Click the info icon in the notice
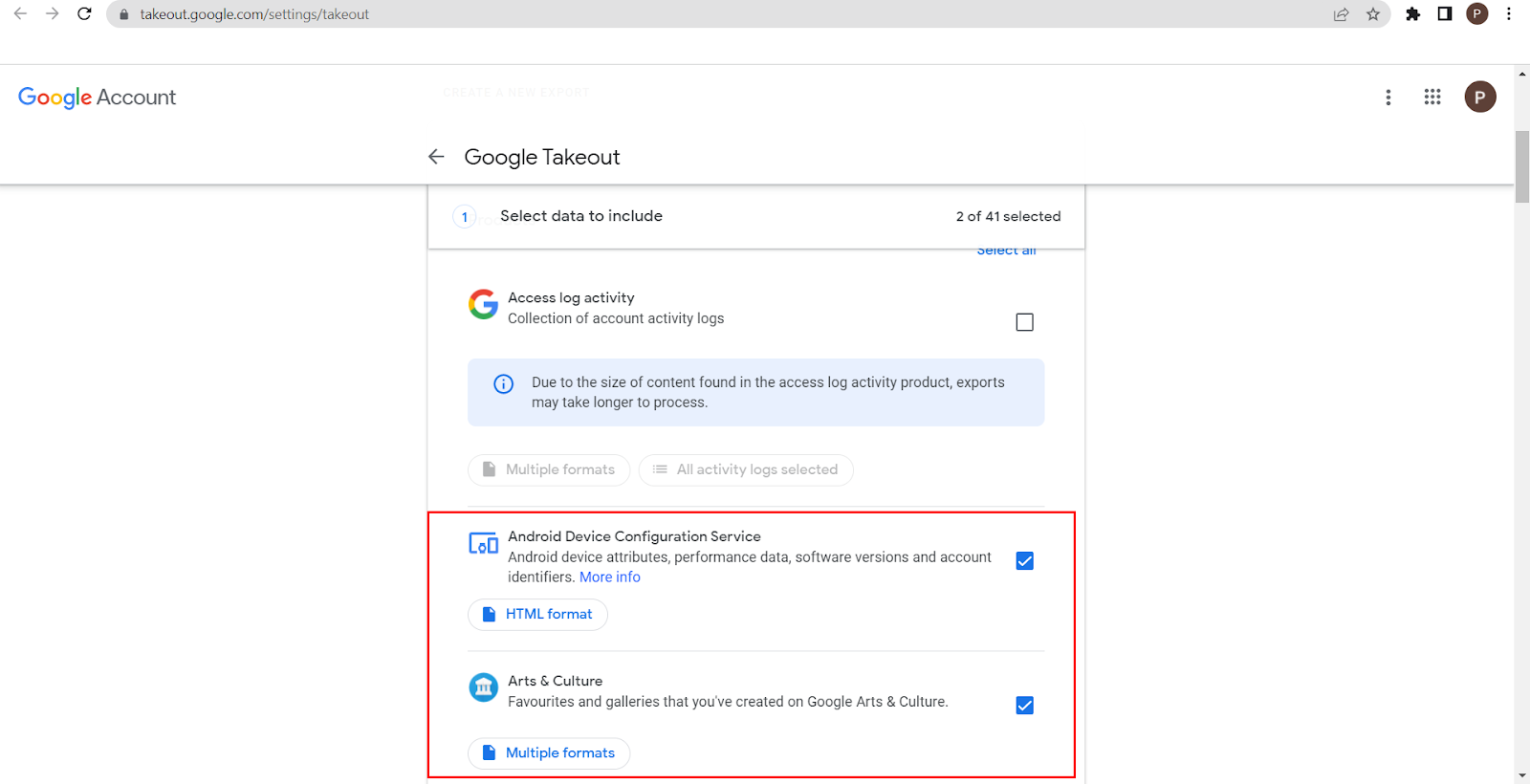1530x784 pixels. click(503, 384)
